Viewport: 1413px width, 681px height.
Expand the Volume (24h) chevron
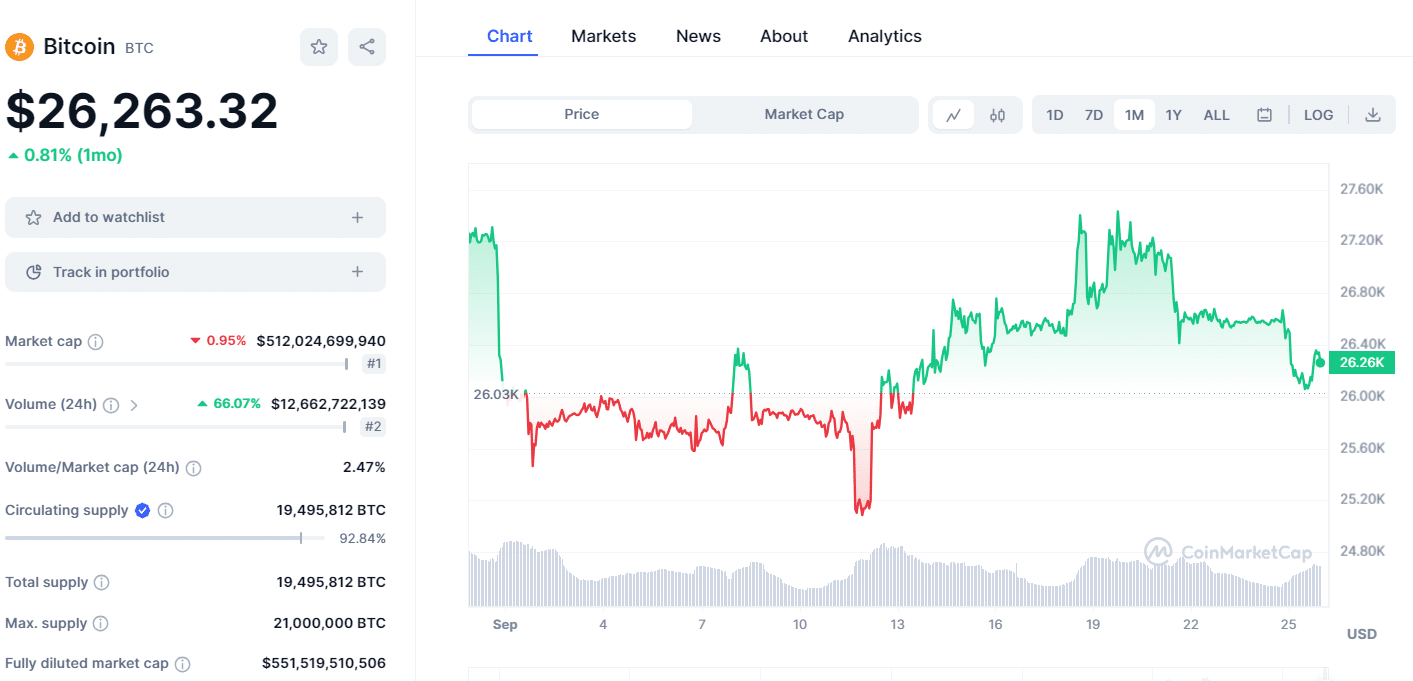(134, 405)
